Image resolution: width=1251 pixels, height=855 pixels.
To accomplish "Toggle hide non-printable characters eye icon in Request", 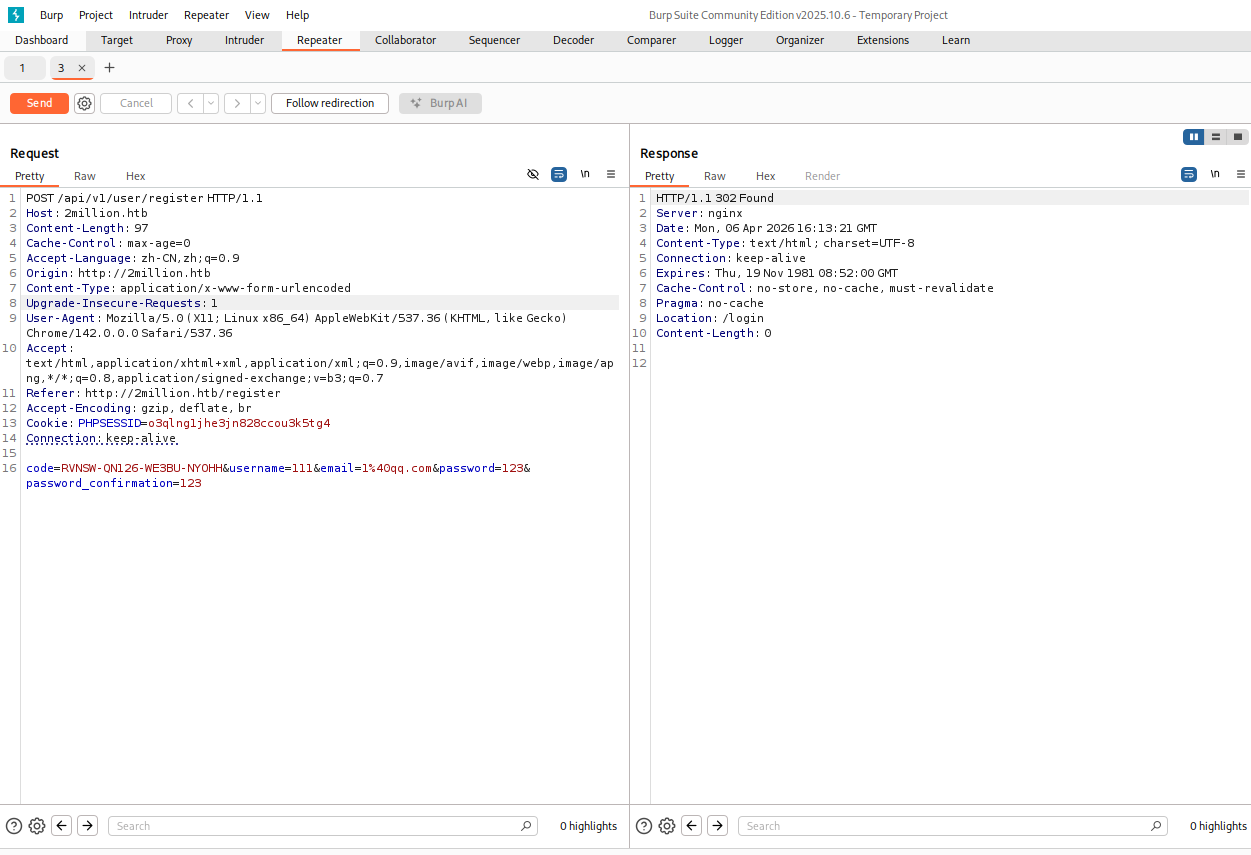I will coord(533,174).
